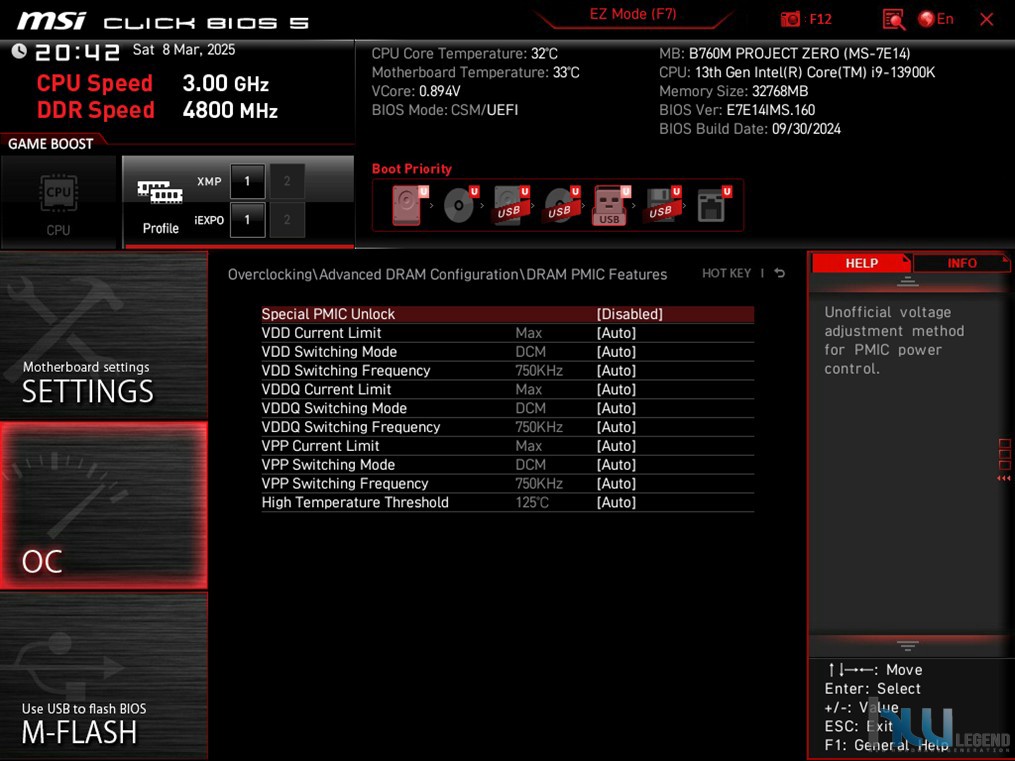Select the USB floppy boot device icon
Screen dimensions: 1015x761
click(x=662, y=205)
